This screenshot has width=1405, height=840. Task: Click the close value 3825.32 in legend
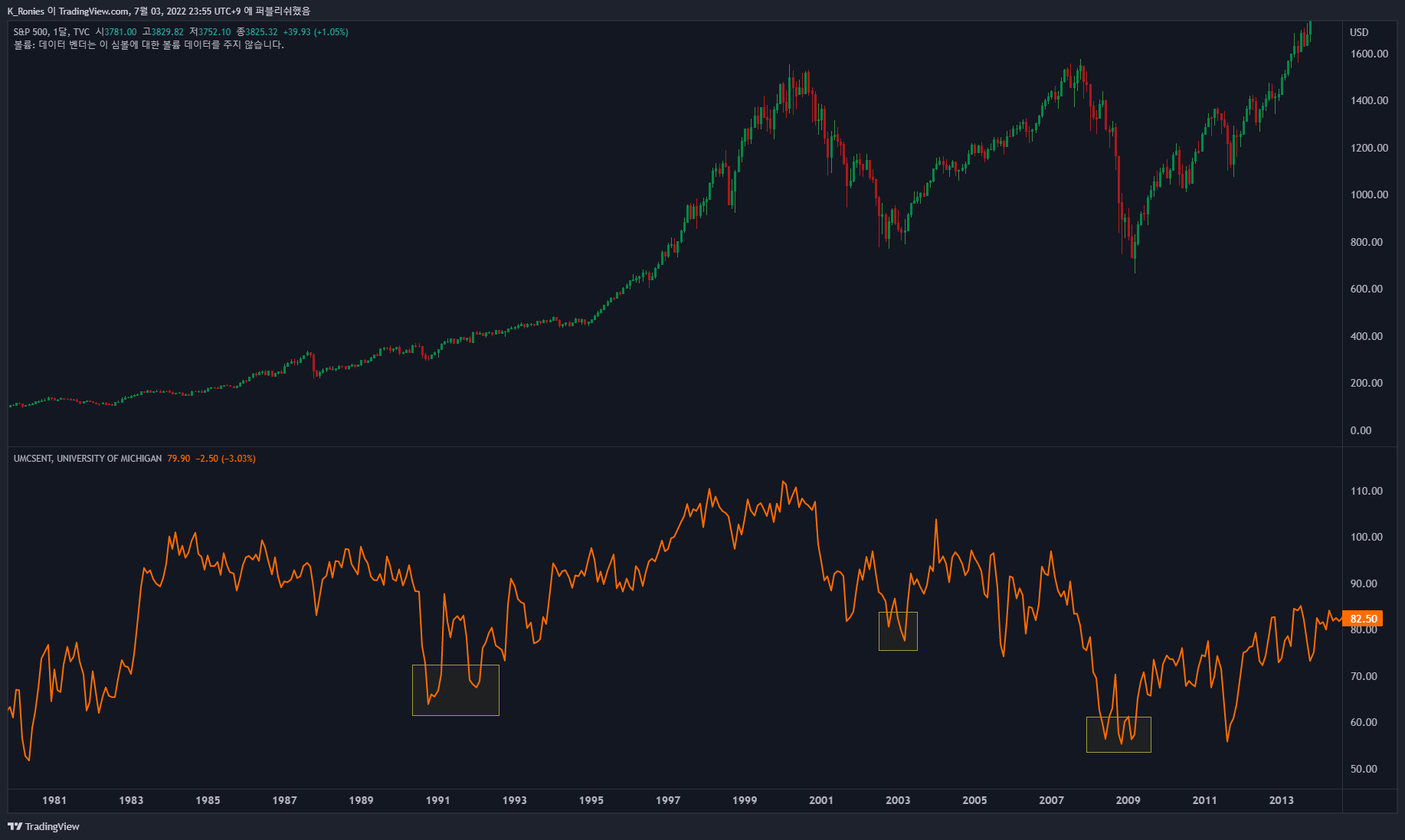(261, 32)
